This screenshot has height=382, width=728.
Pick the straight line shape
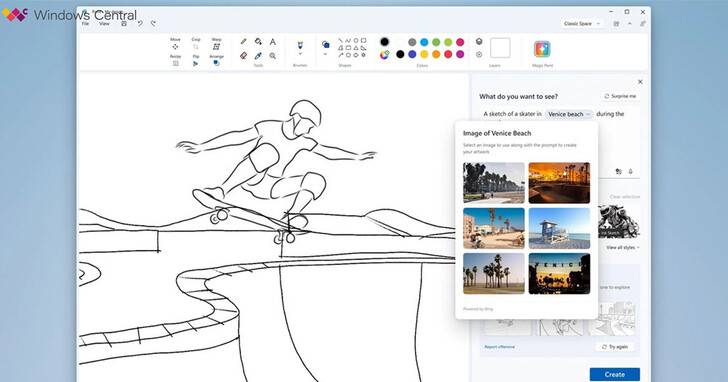click(340, 40)
